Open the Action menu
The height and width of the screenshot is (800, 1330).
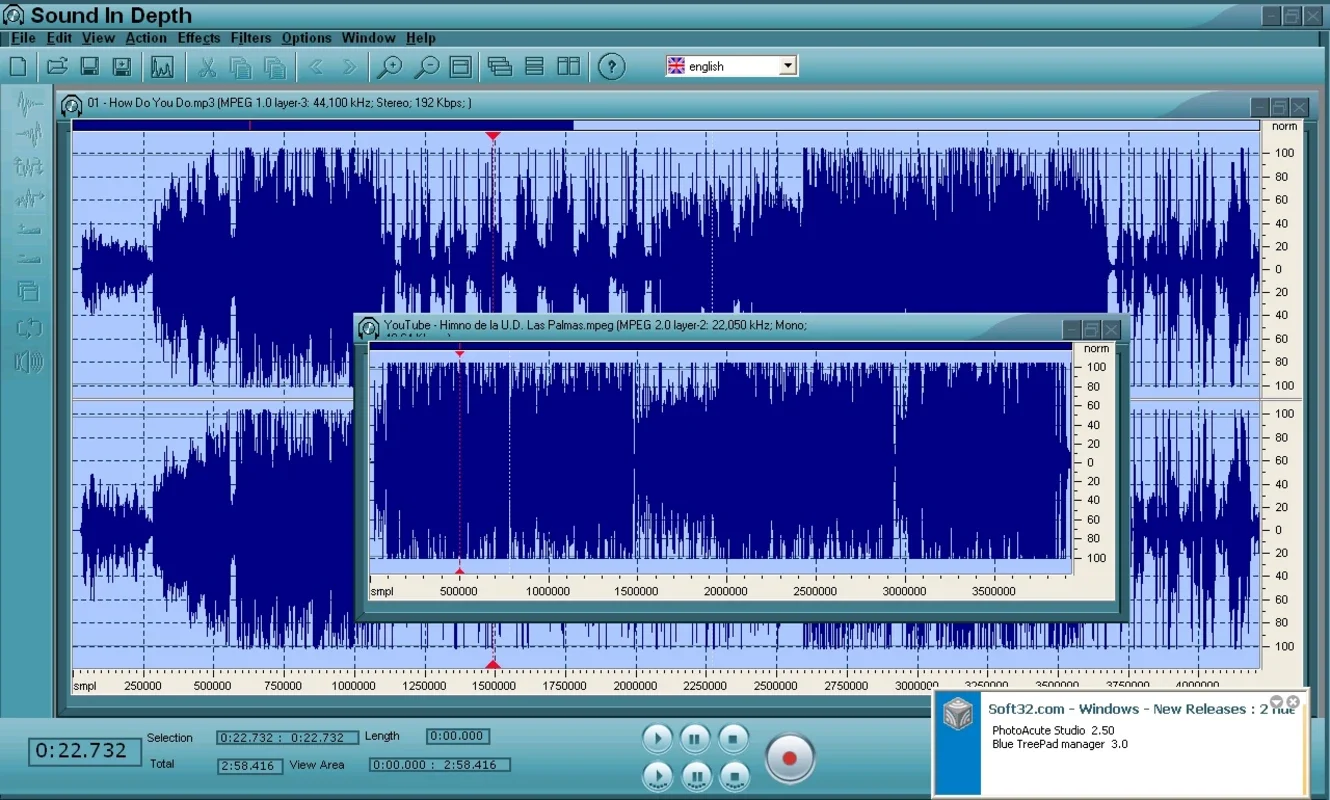(x=146, y=38)
